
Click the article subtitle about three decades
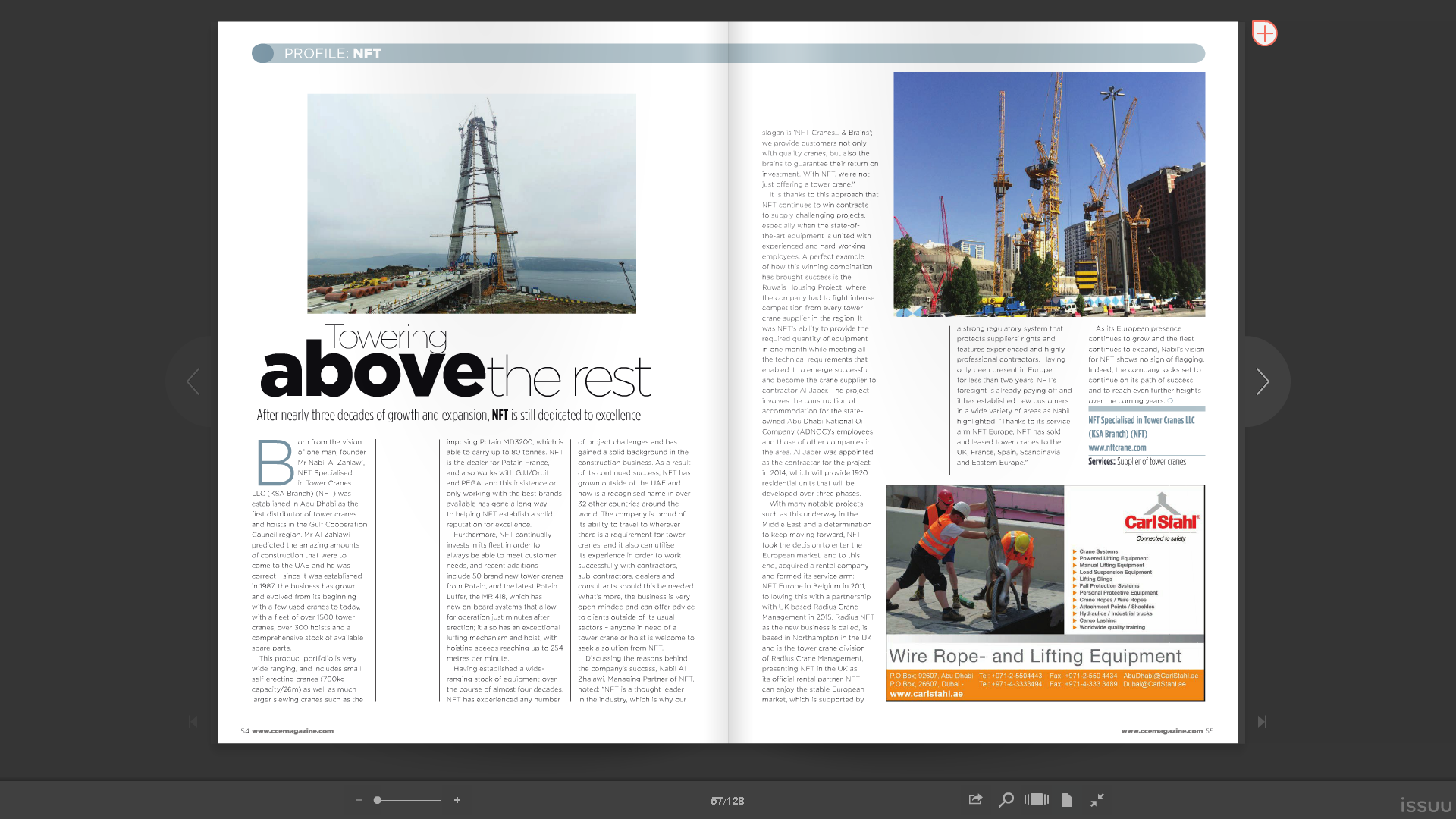[449, 415]
